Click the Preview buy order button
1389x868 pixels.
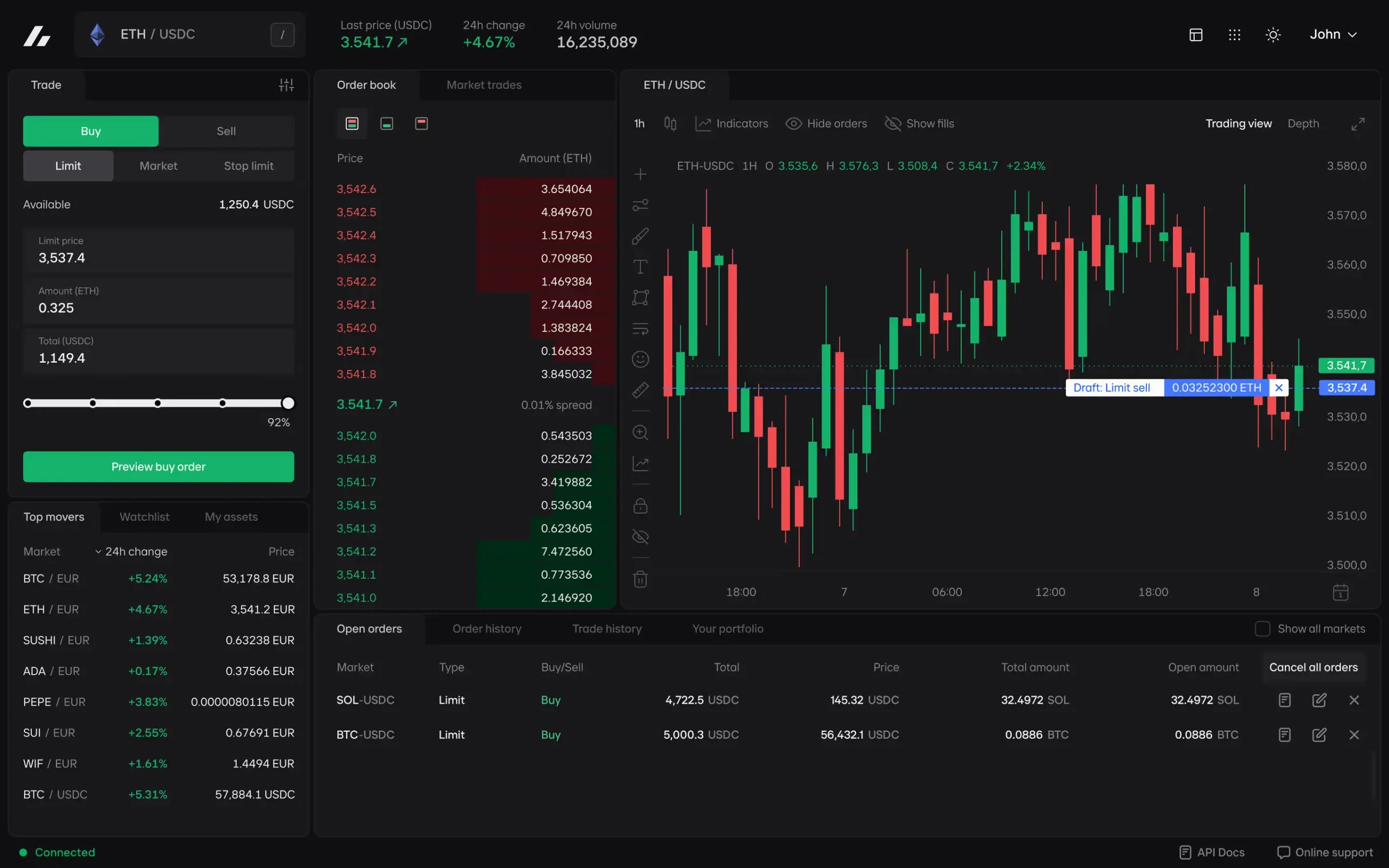tap(158, 466)
